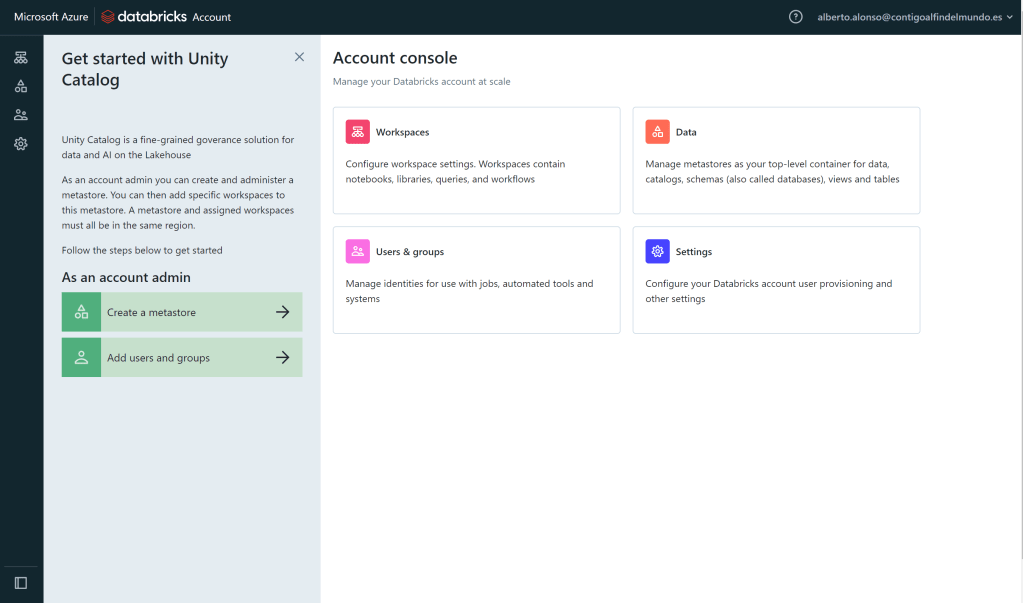Open Settings gear in left sidebar

pyautogui.click(x=21, y=144)
